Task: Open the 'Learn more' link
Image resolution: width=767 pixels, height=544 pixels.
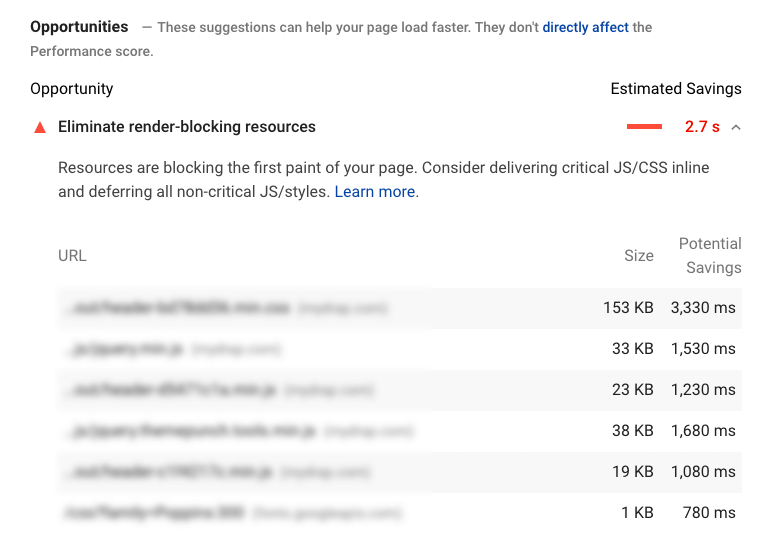Action: pyautogui.click(x=375, y=191)
